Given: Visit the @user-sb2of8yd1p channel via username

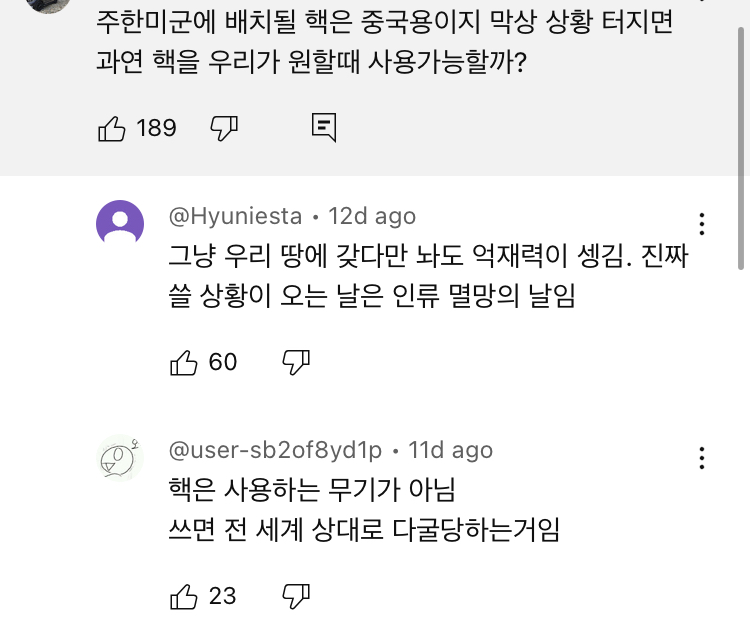Looking at the screenshot, I should 275,451.
